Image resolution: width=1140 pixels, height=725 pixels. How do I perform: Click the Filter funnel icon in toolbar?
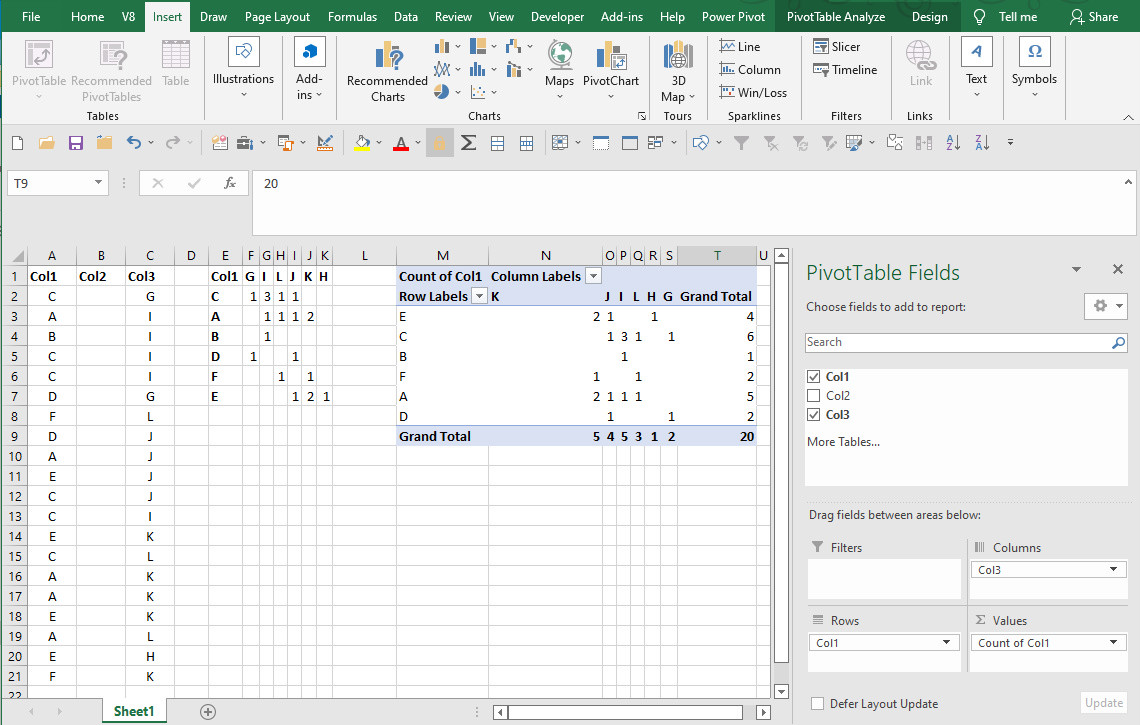click(741, 143)
